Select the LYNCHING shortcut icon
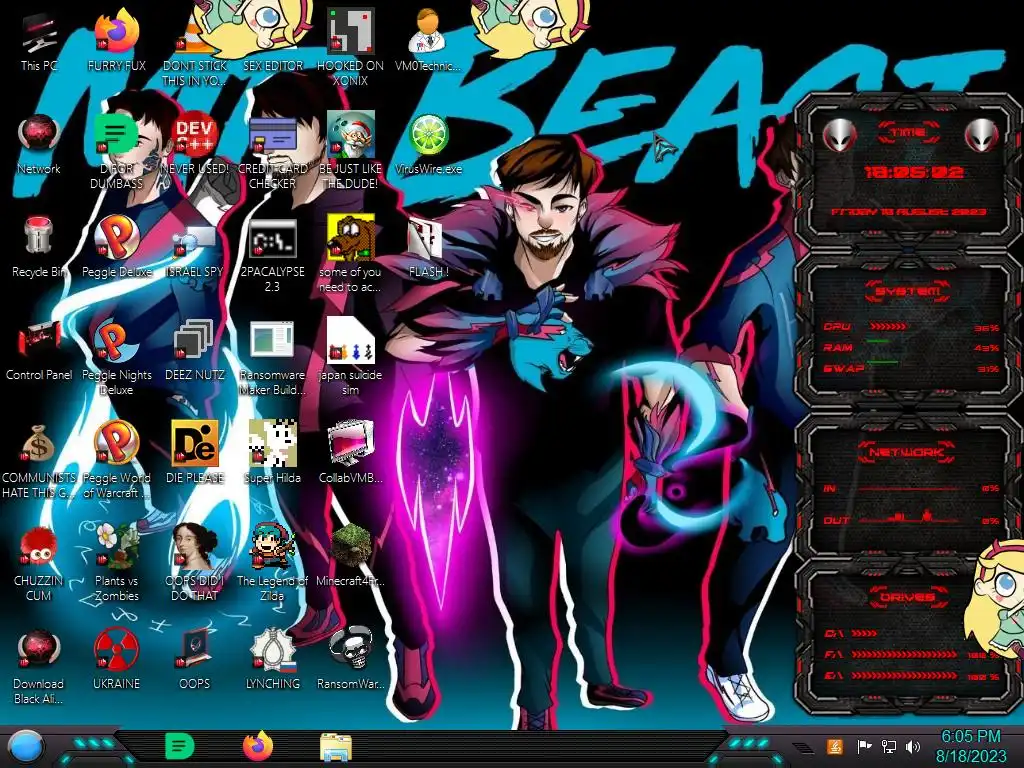This screenshot has width=1024, height=768. (x=272, y=648)
